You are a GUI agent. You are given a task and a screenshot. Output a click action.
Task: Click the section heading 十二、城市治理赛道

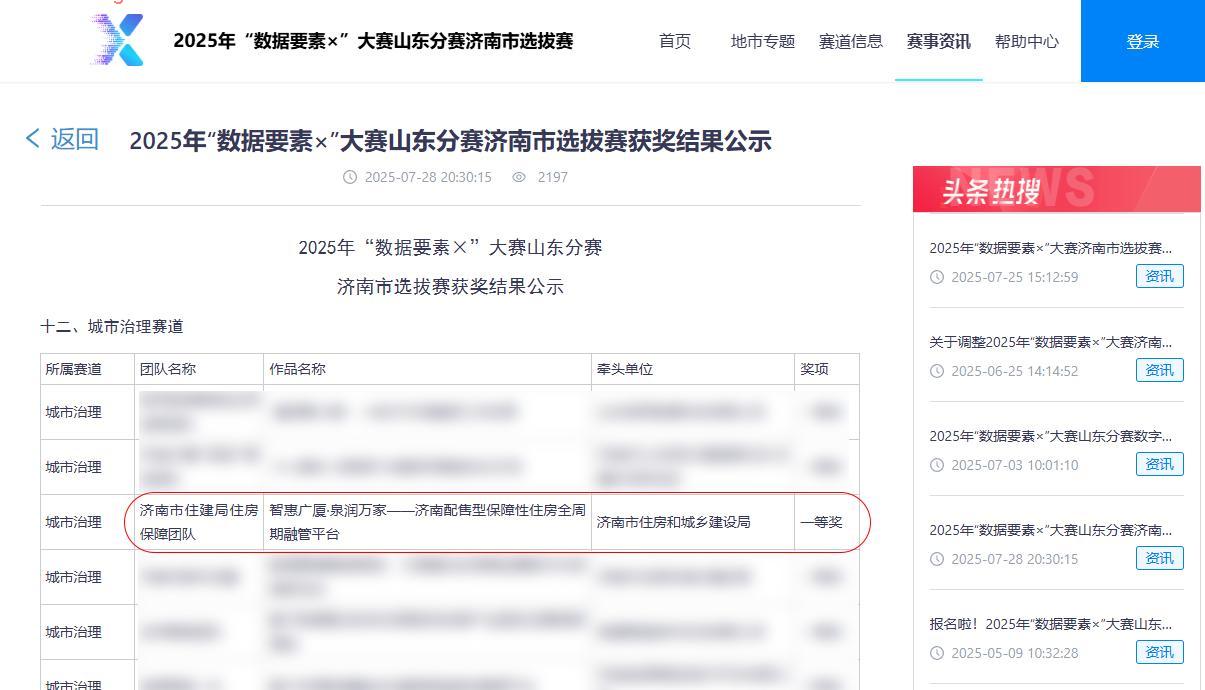[112, 327]
